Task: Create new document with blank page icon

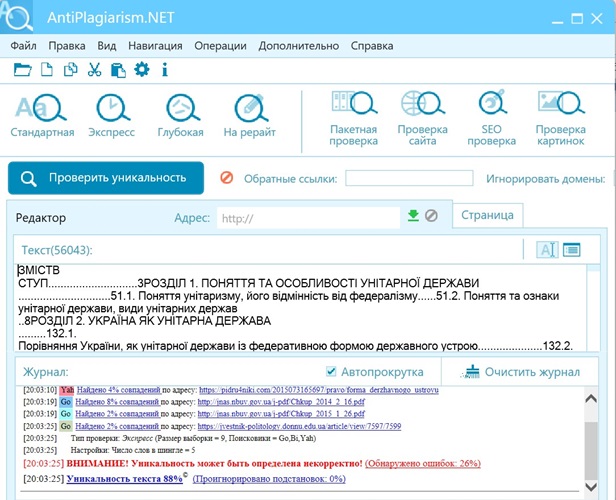Action: click(x=47, y=70)
